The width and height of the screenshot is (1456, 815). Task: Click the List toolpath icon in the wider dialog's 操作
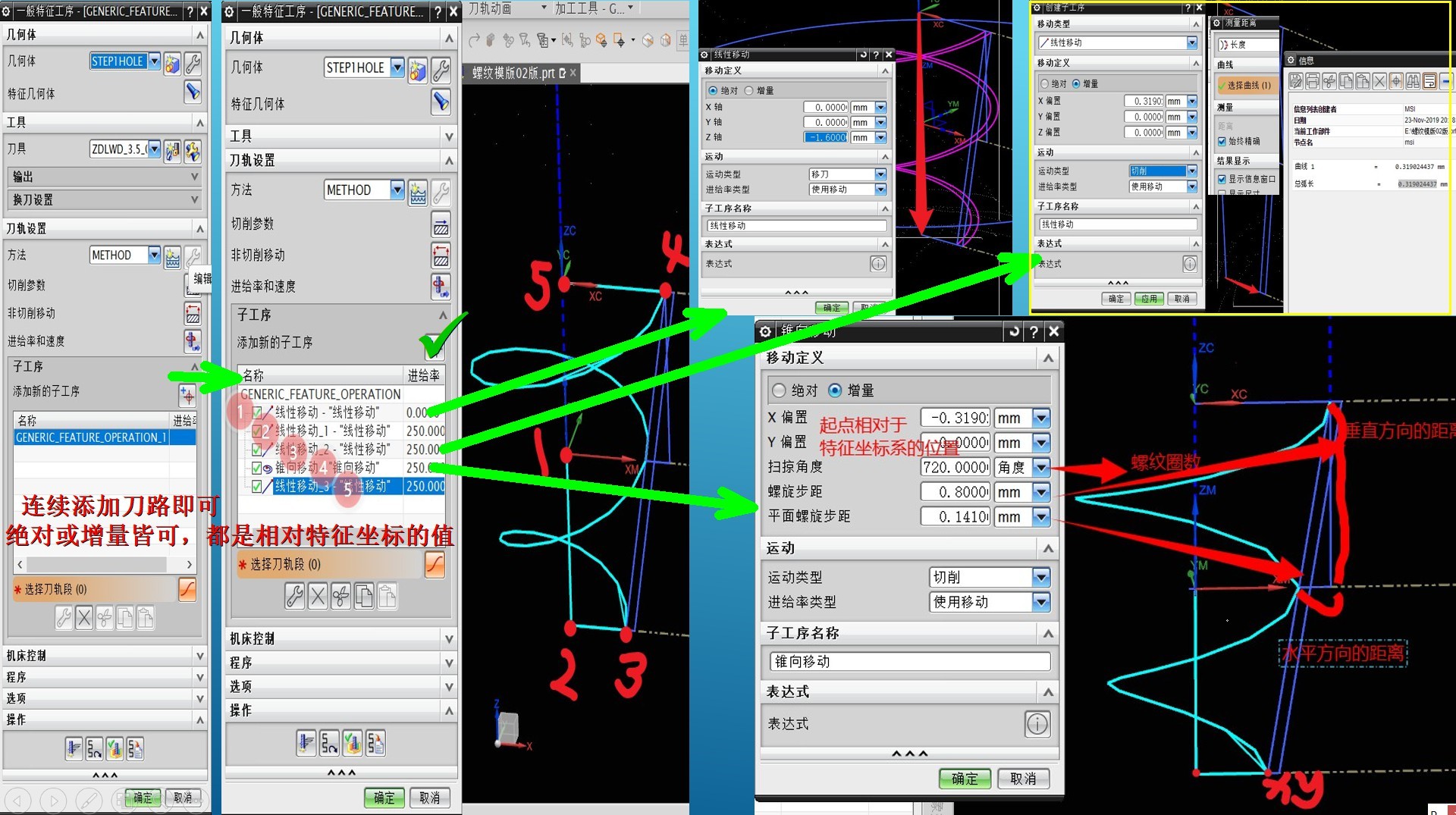[375, 744]
